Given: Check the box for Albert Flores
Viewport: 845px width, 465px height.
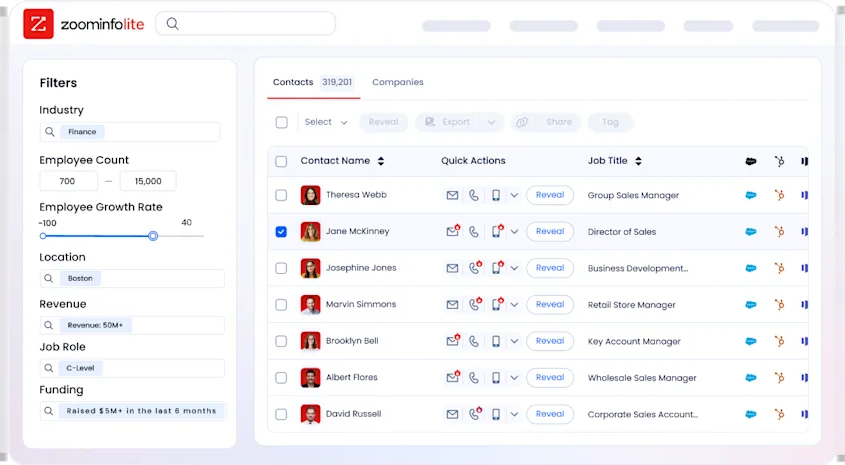Looking at the screenshot, I should point(281,378).
